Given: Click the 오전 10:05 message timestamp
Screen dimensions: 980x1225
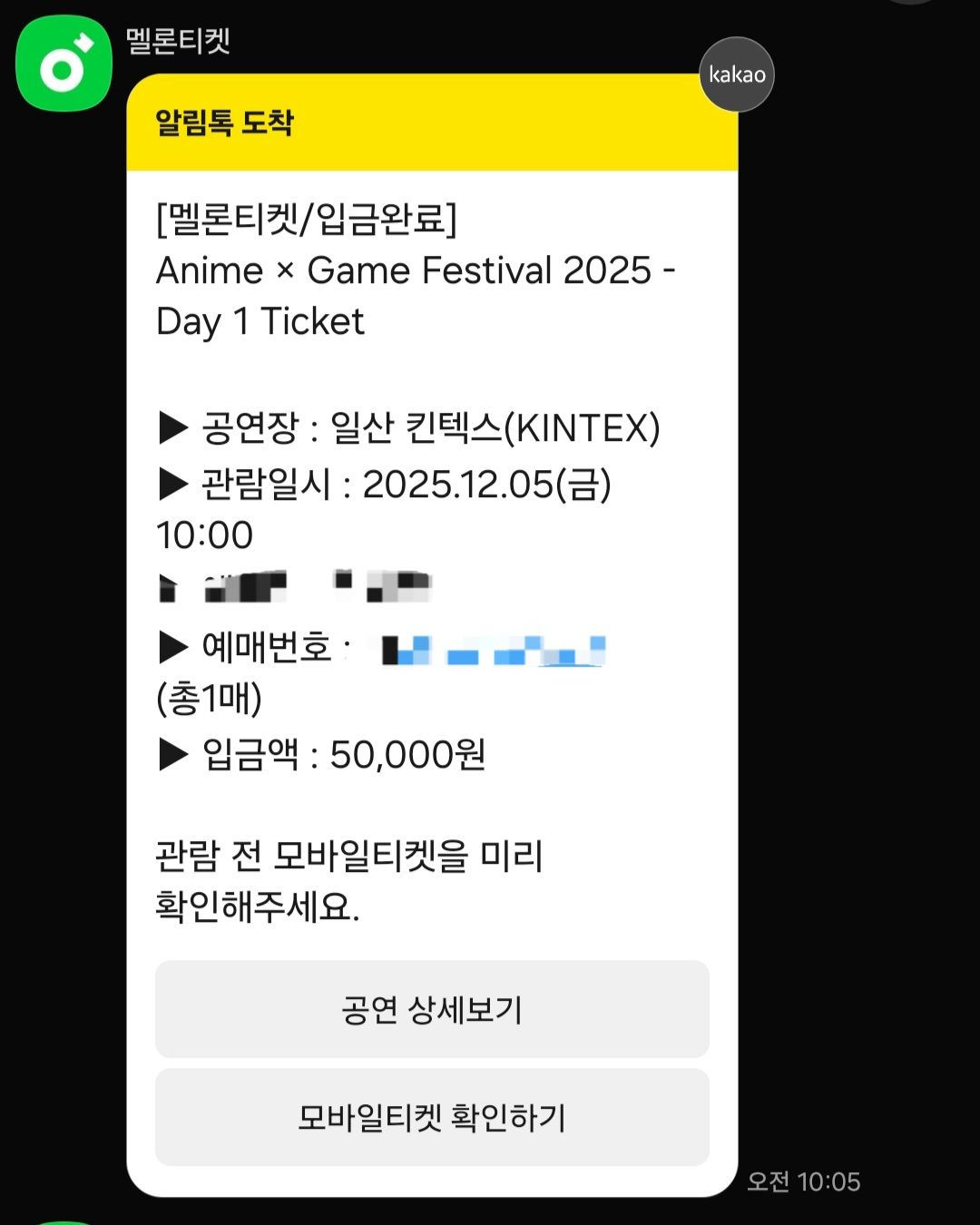Looking at the screenshot, I should (803, 1181).
